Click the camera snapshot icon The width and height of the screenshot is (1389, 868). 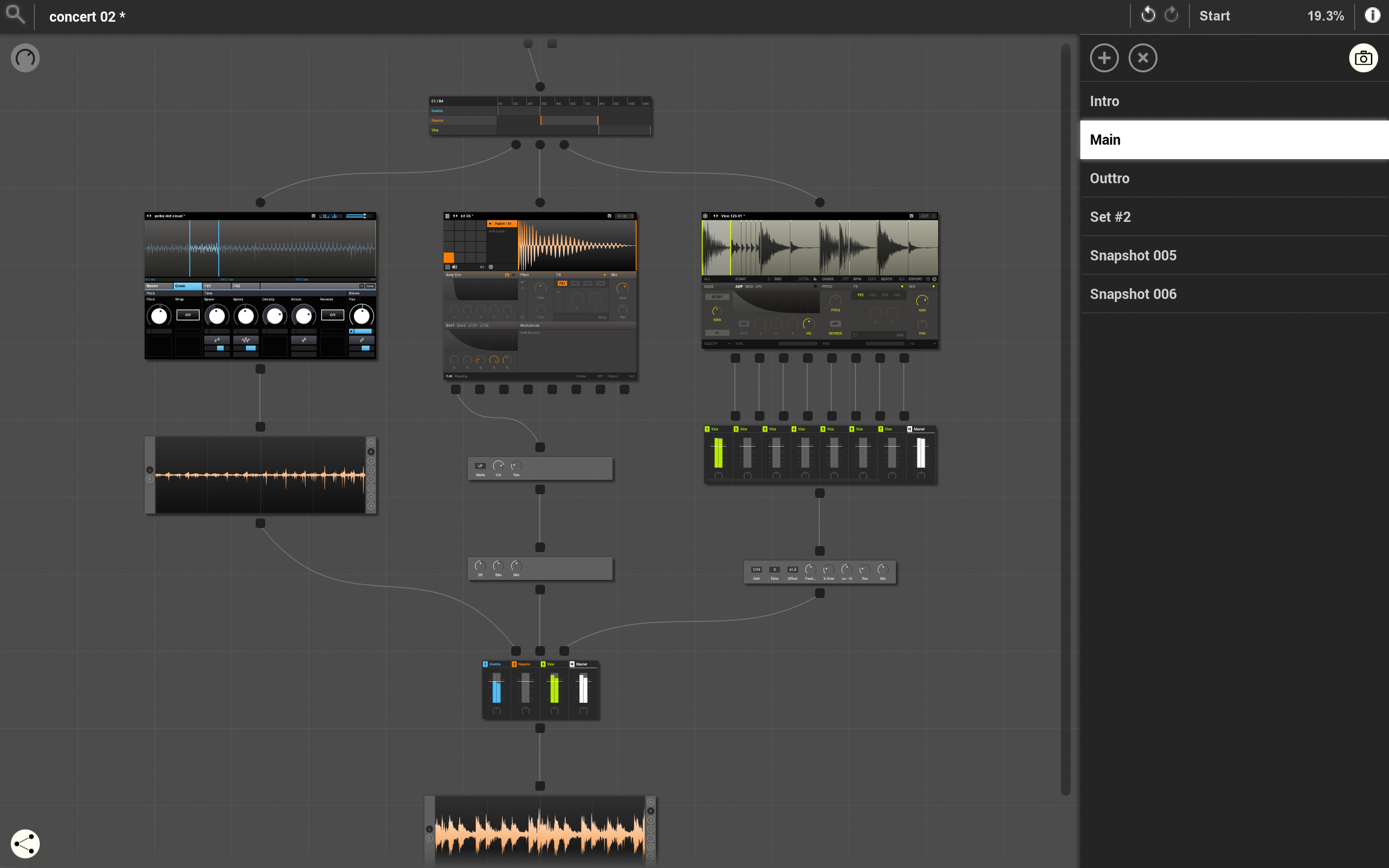(1363, 58)
